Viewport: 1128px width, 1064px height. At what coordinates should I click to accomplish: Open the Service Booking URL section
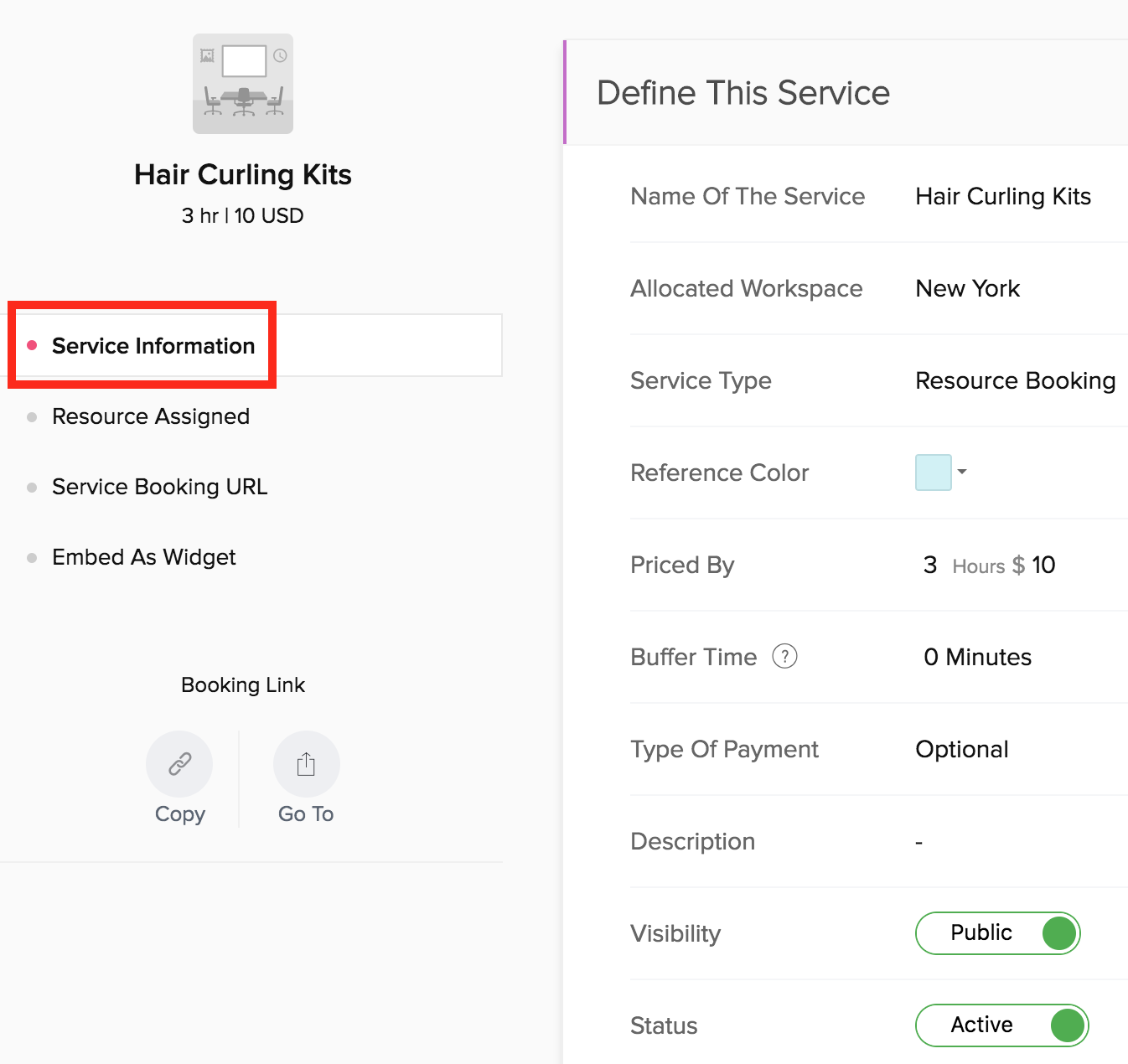pyautogui.click(x=159, y=487)
